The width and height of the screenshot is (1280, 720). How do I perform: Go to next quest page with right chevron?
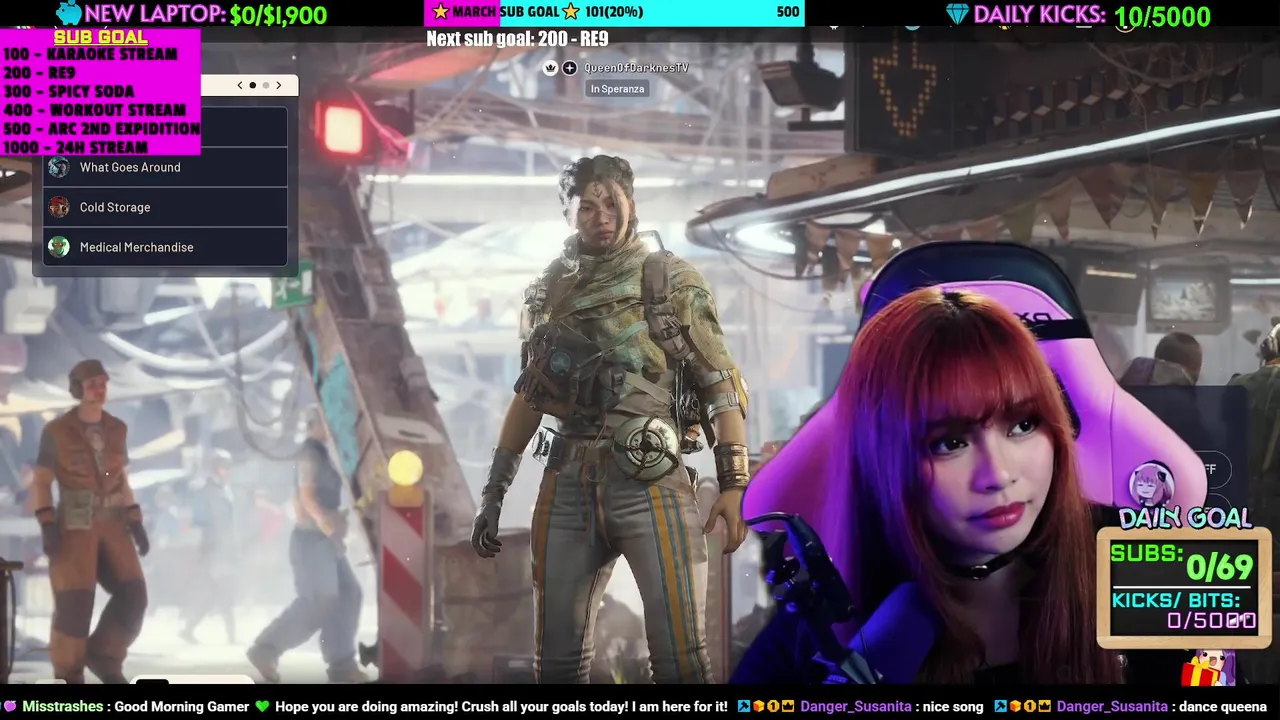[x=279, y=85]
